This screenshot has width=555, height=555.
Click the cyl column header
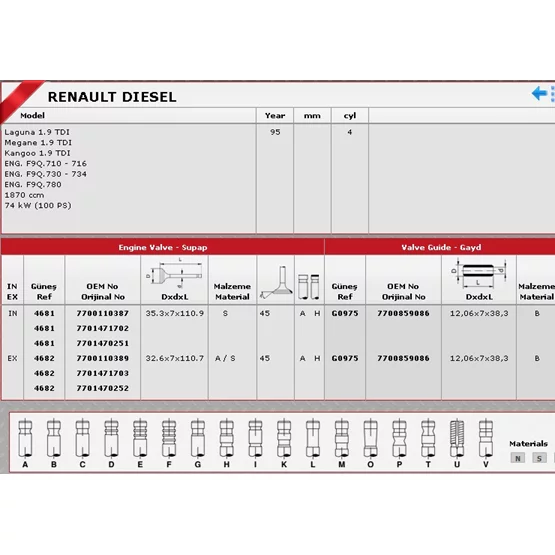pyautogui.click(x=350, y=116)
